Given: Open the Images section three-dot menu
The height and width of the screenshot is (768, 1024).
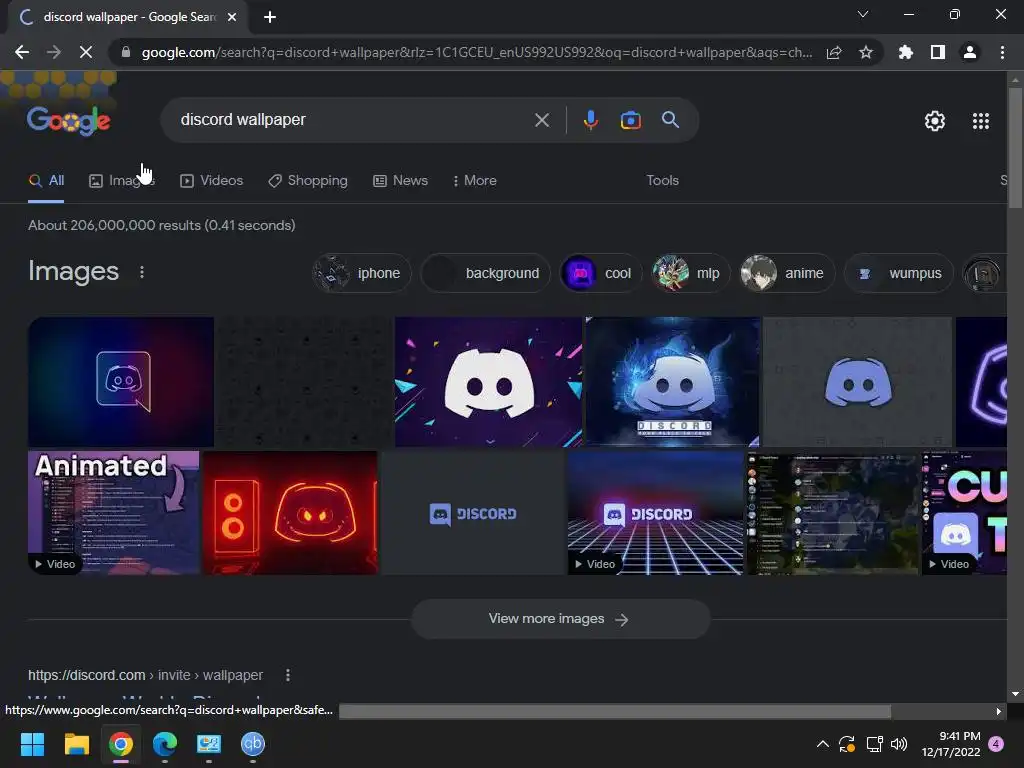Looking at the screenshot, I should [x=142, y=272].
